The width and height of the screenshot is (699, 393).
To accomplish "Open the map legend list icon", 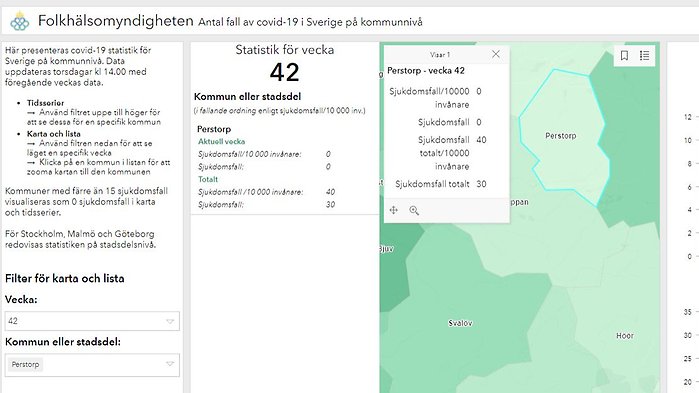I will [644, 55].
